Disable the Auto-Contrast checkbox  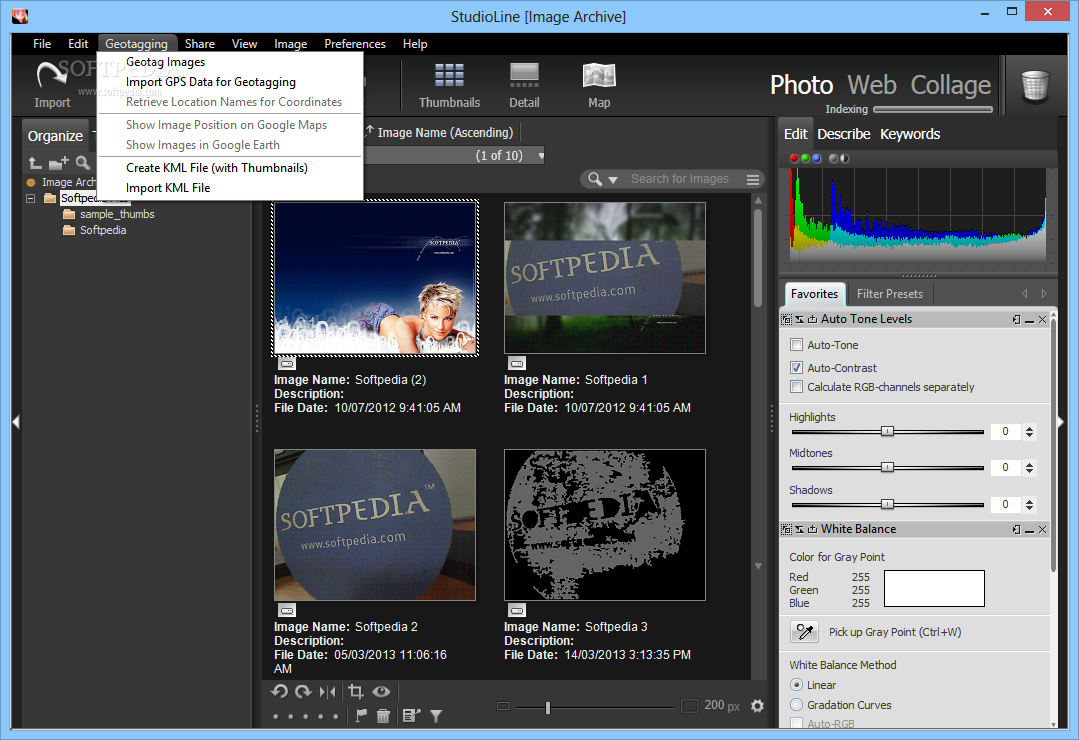(796, 368)
